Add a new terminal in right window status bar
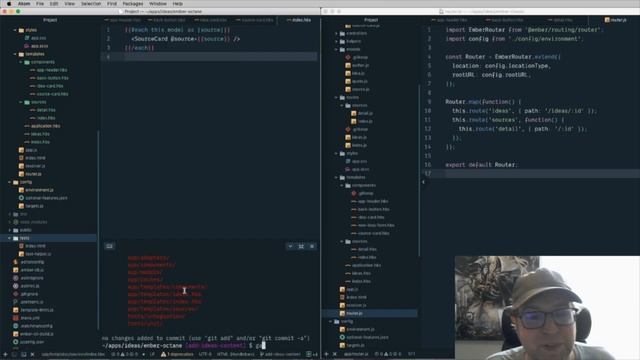 tap(326, 354)
